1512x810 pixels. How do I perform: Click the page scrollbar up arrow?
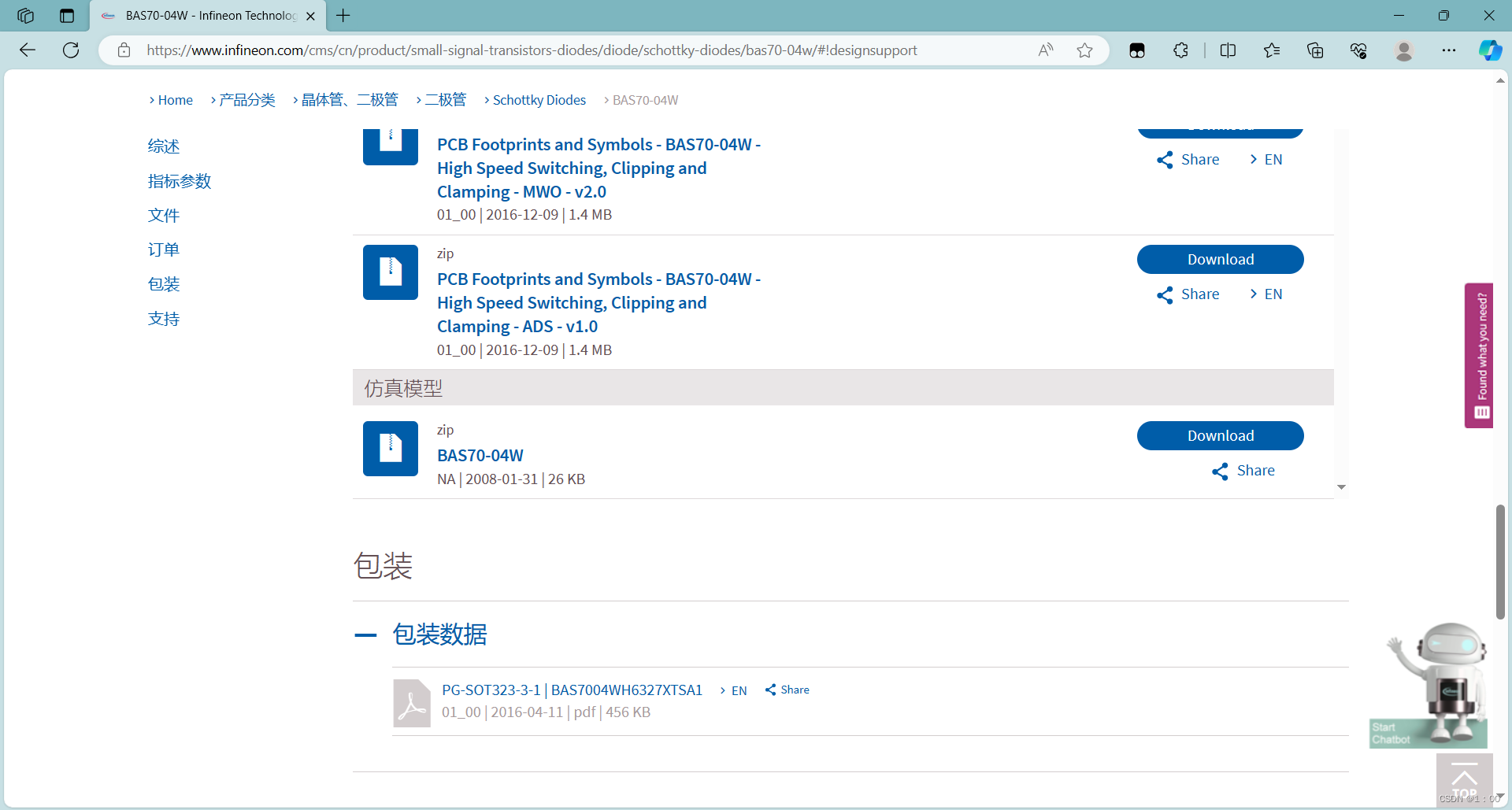pos(1500,80)
